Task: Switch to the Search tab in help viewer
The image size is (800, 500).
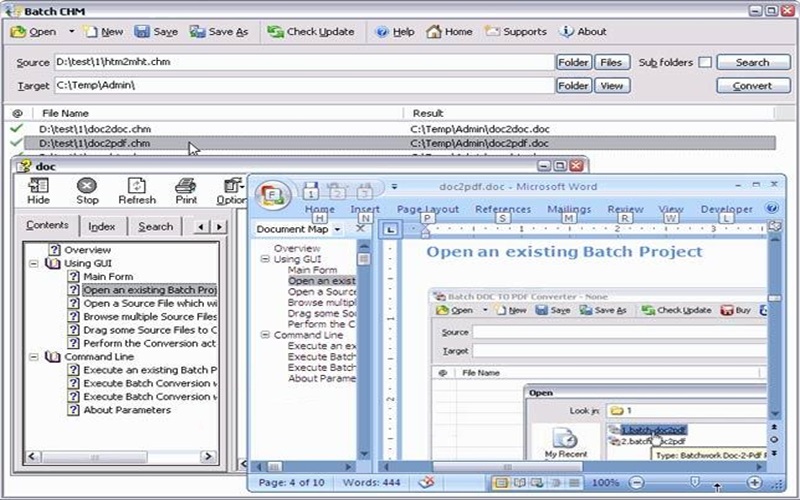Action: click(156, 227)
